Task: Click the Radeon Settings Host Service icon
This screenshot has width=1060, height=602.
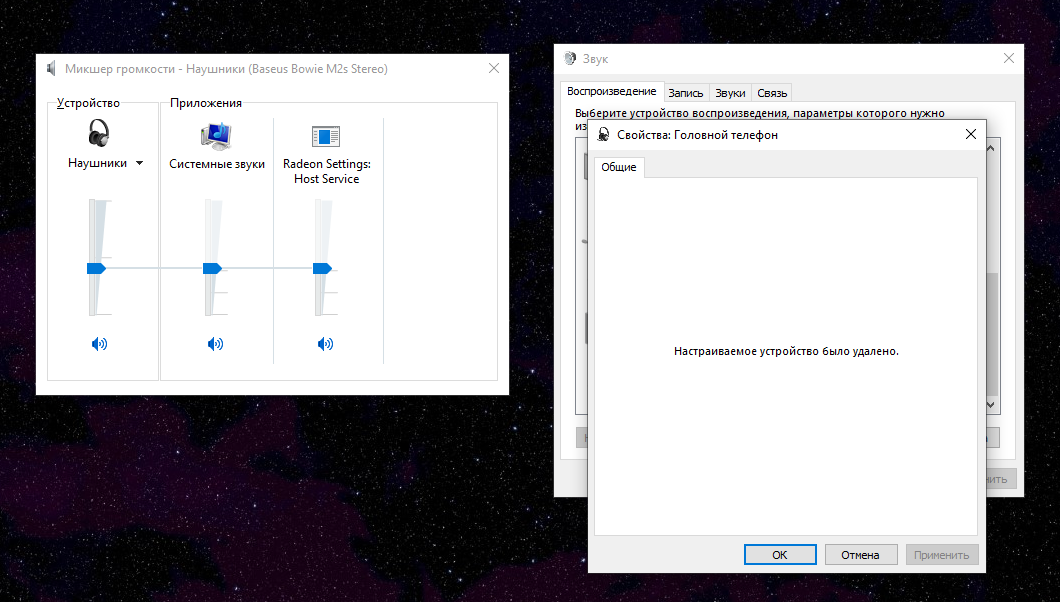Action: point(326,136)
